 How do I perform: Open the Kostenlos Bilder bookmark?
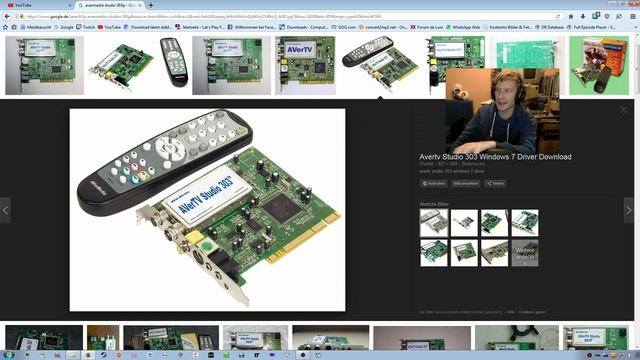coord(507,27)
